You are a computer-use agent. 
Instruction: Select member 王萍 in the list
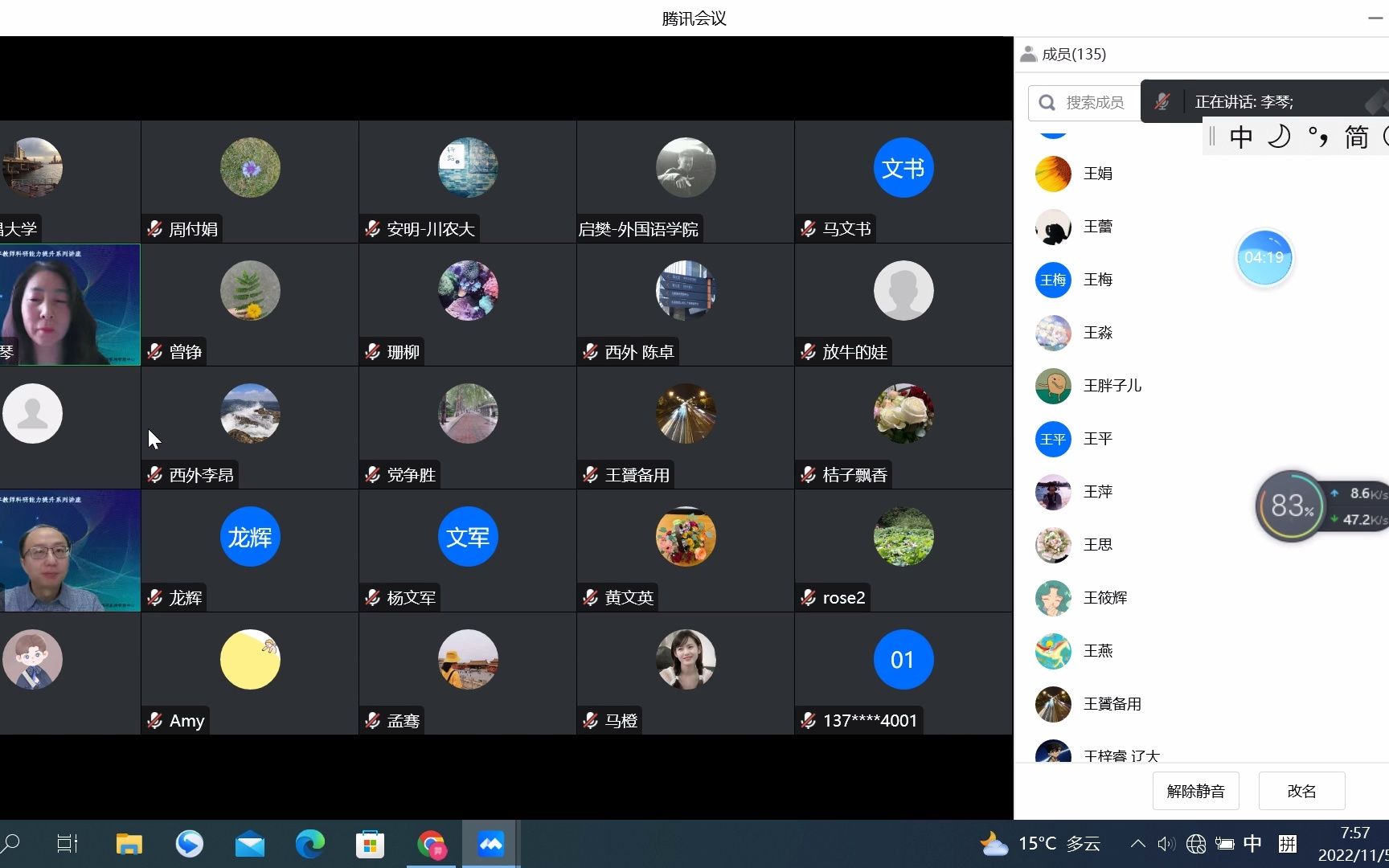[1201, 492]
